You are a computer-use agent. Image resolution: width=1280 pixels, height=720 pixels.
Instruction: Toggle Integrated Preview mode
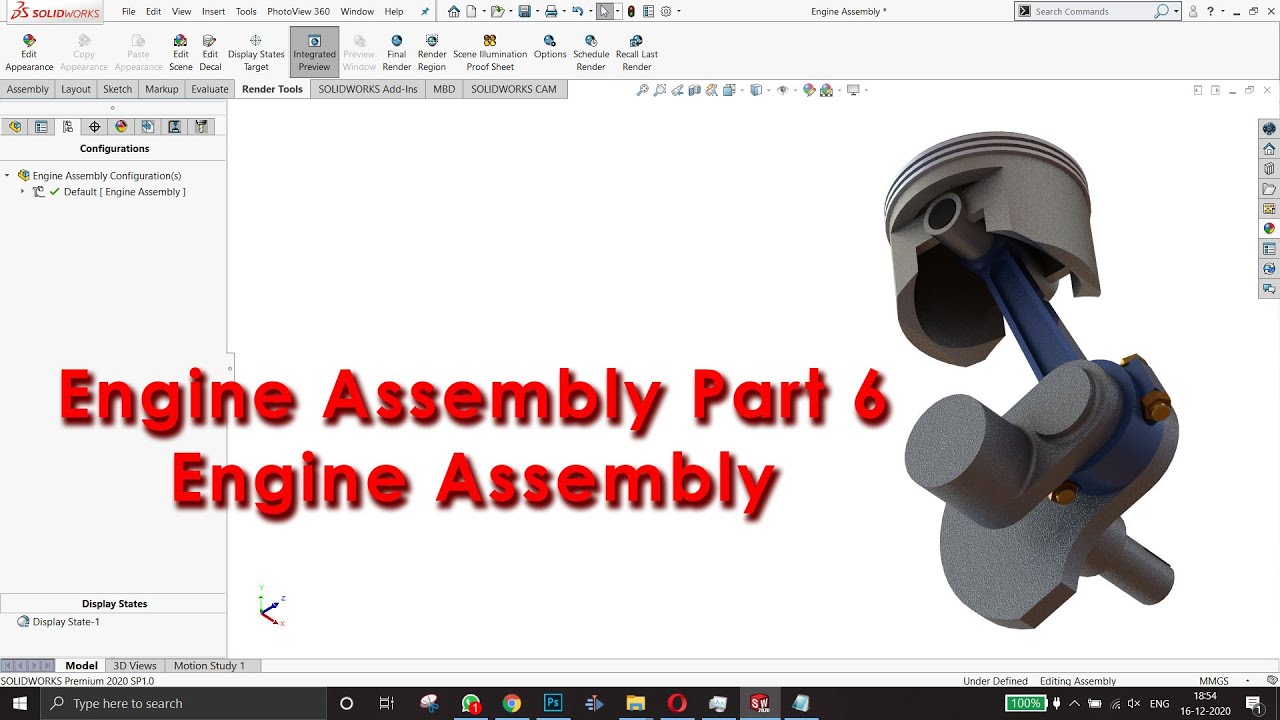click(x=313, y=50)
